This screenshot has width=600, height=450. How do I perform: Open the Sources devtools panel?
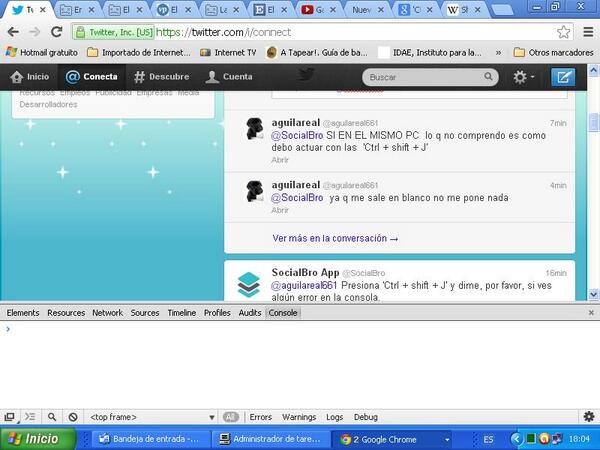click(145, 313)
